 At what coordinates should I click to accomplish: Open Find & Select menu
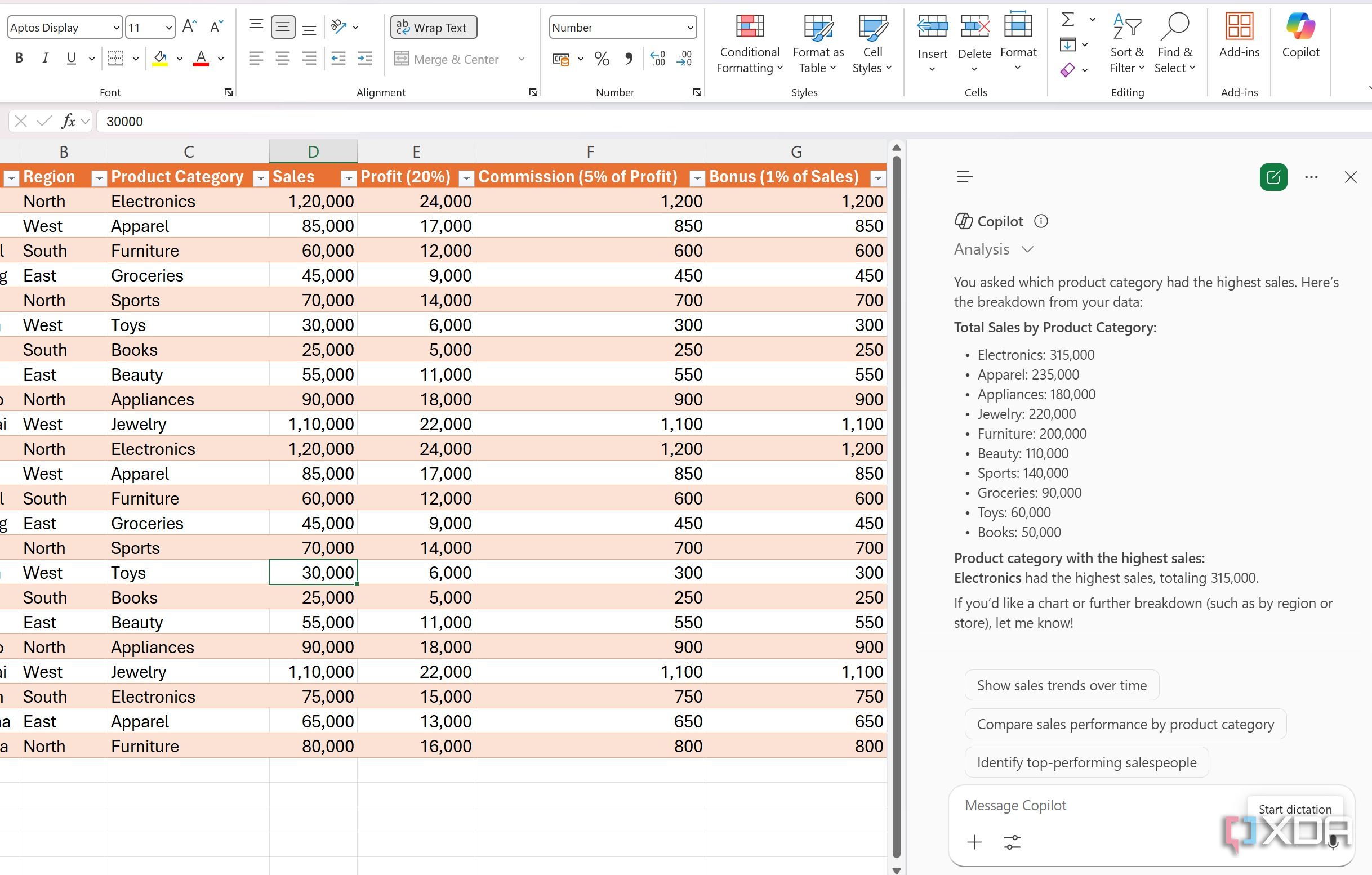coord(1174,44)
